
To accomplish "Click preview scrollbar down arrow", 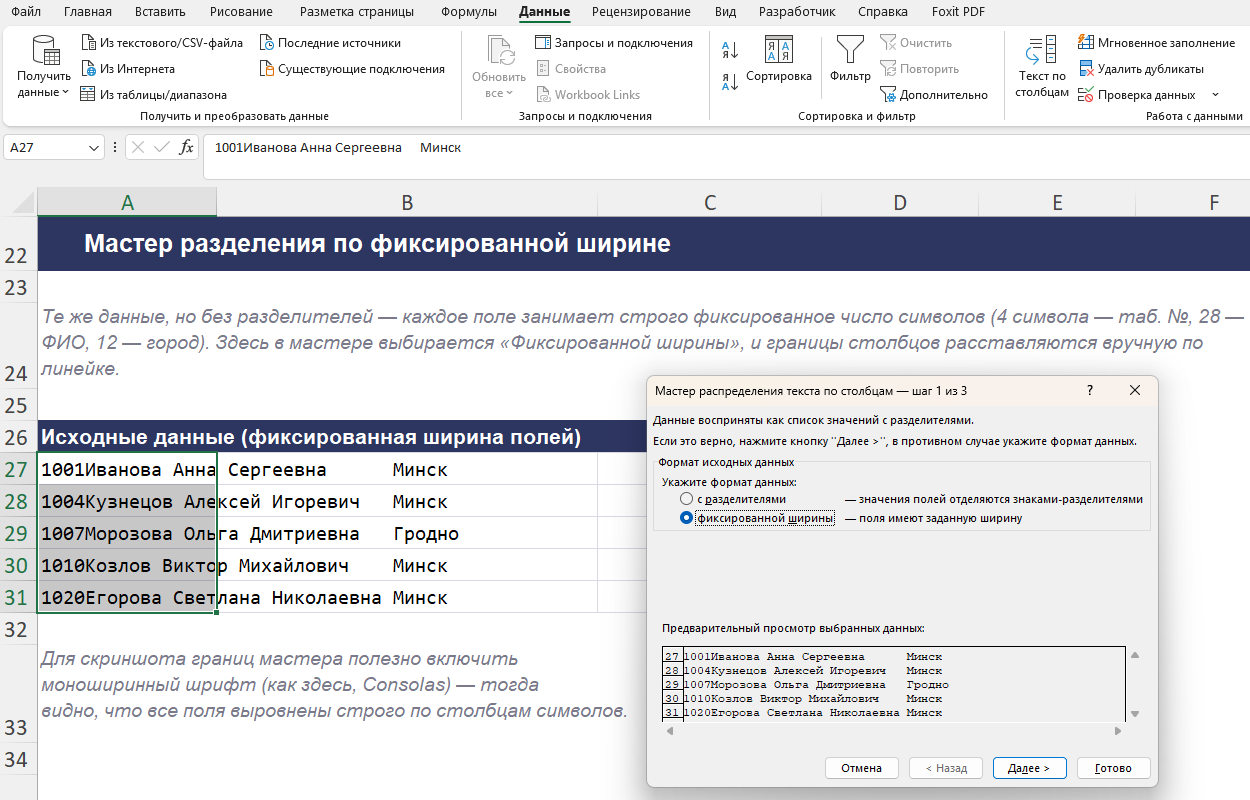I will coord(1135,714).
